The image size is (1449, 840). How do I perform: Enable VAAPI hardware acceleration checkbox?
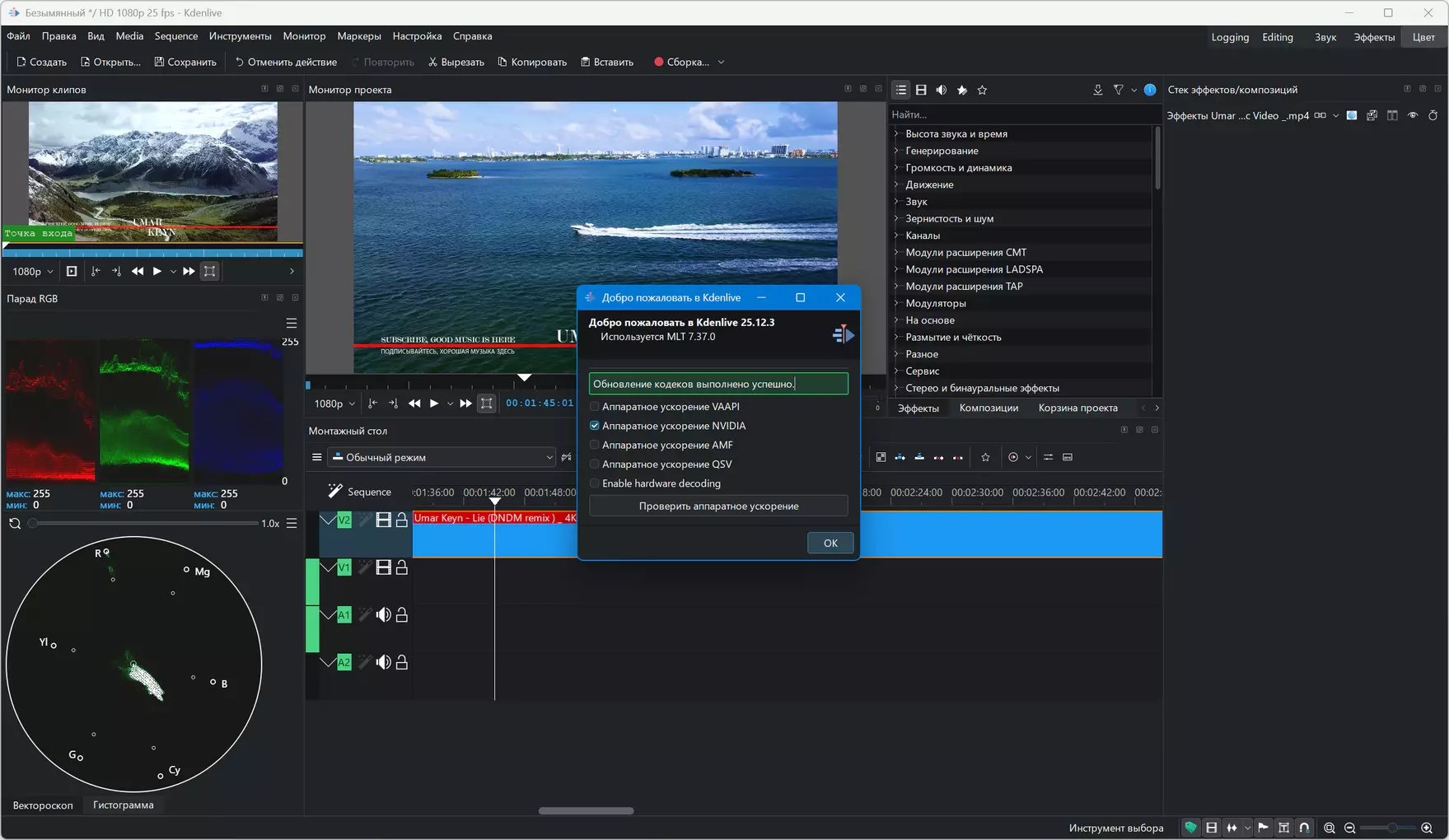595,407
